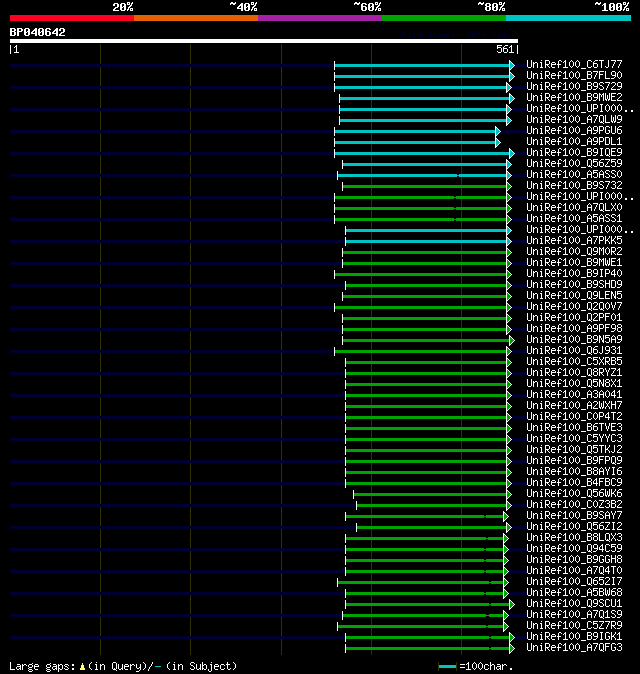Image resolution: width=640 pixels, height=674 pixels.
Task: Click hit label UniRef100_Q8RYZ1
Action: (x=574, y=373)
